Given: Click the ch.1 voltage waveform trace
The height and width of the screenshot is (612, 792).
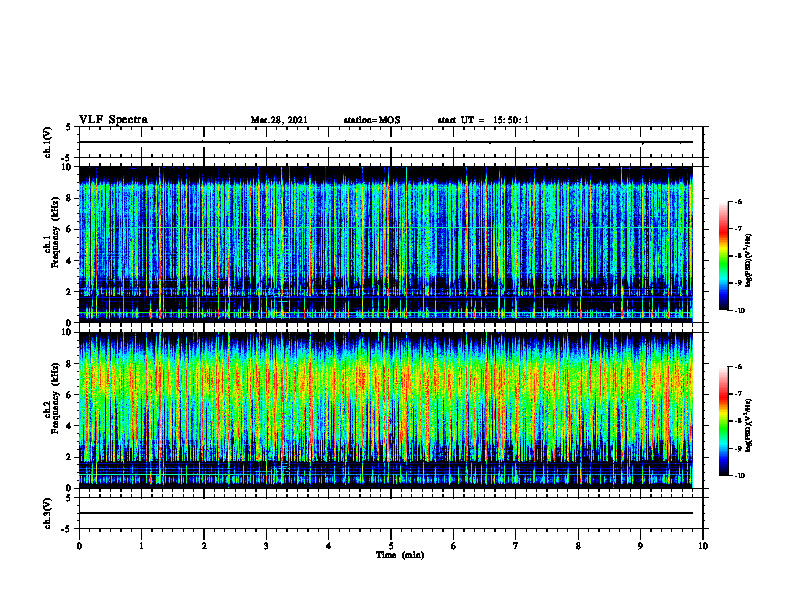Looking at the screenshot, I should (386, 142).
